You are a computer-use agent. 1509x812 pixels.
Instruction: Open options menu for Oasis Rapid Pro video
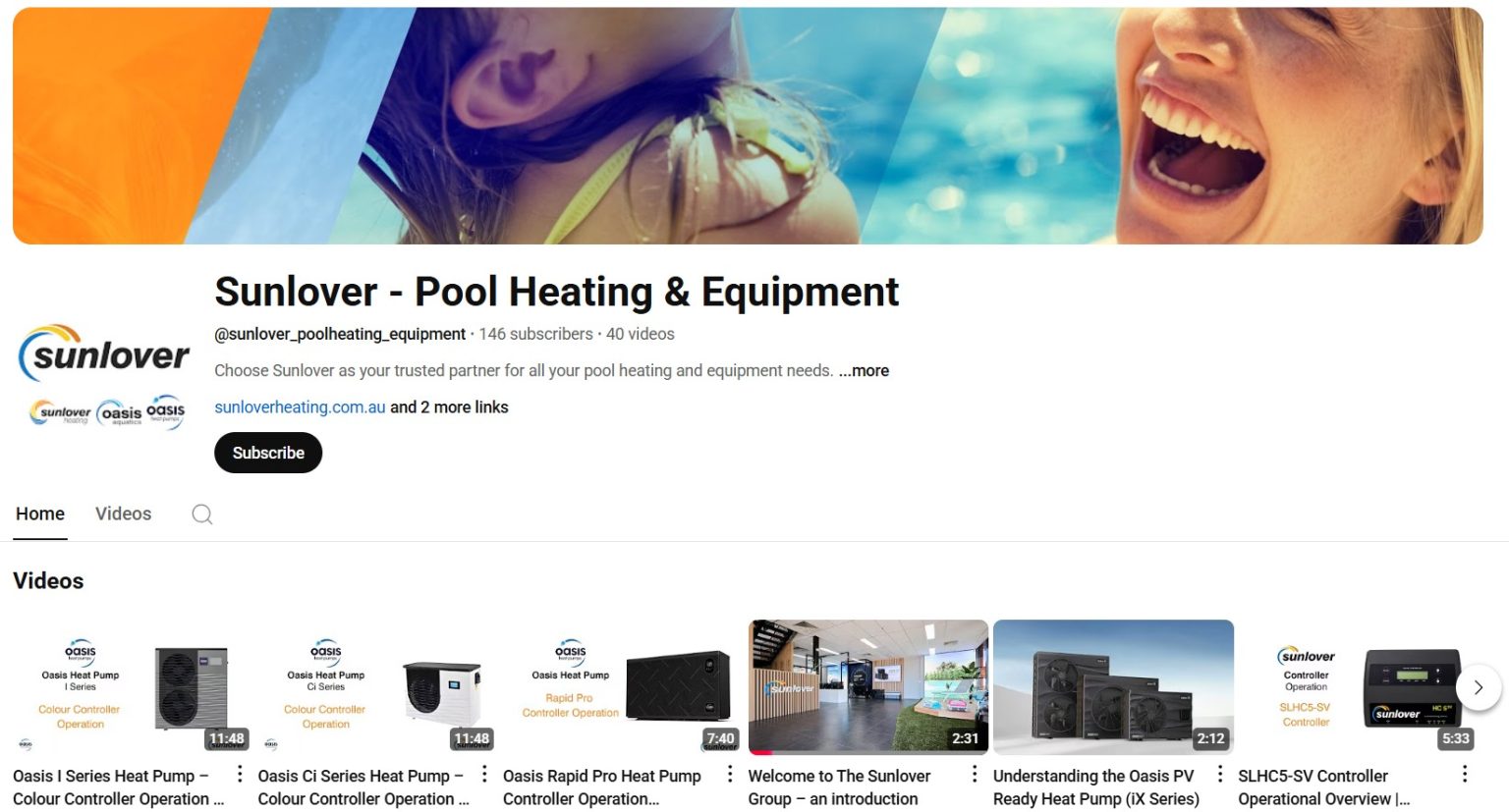730,775
